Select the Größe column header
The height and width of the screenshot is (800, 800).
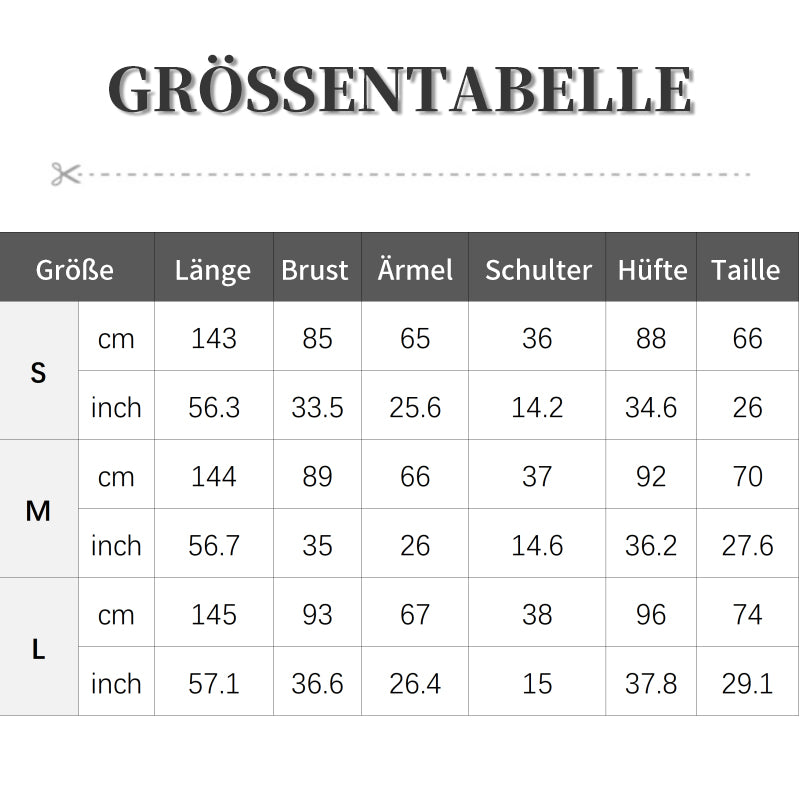(x=75, y=269)
